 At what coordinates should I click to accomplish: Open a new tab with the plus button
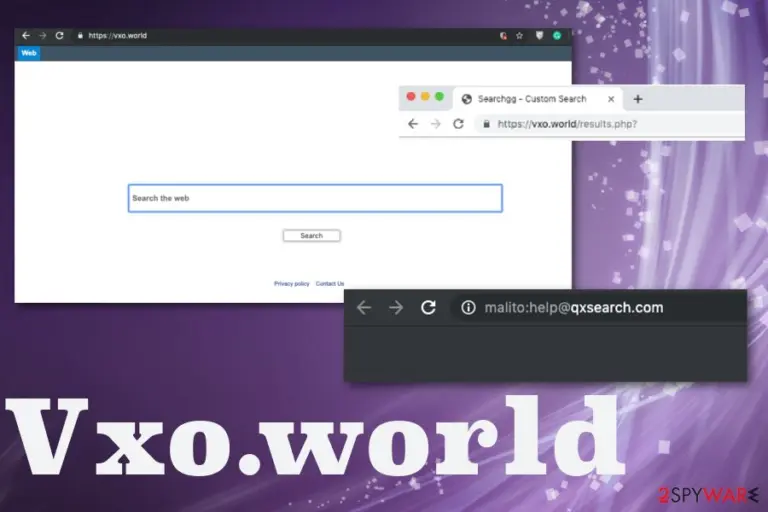pyautogui.click(x=638, y=99)
